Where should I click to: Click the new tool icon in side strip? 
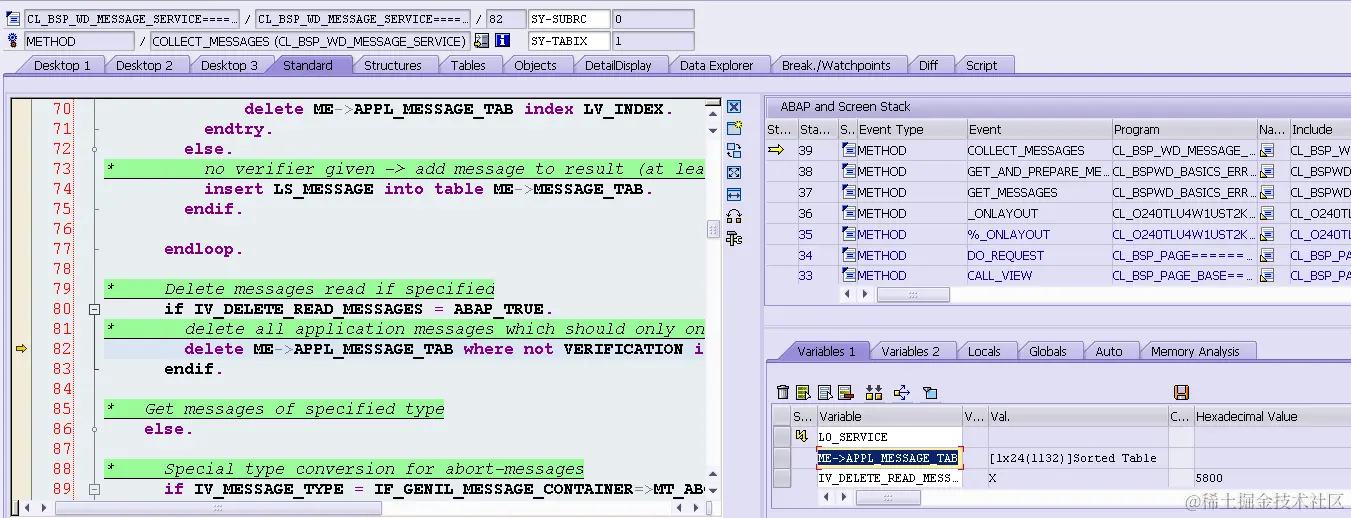[733, 128]
